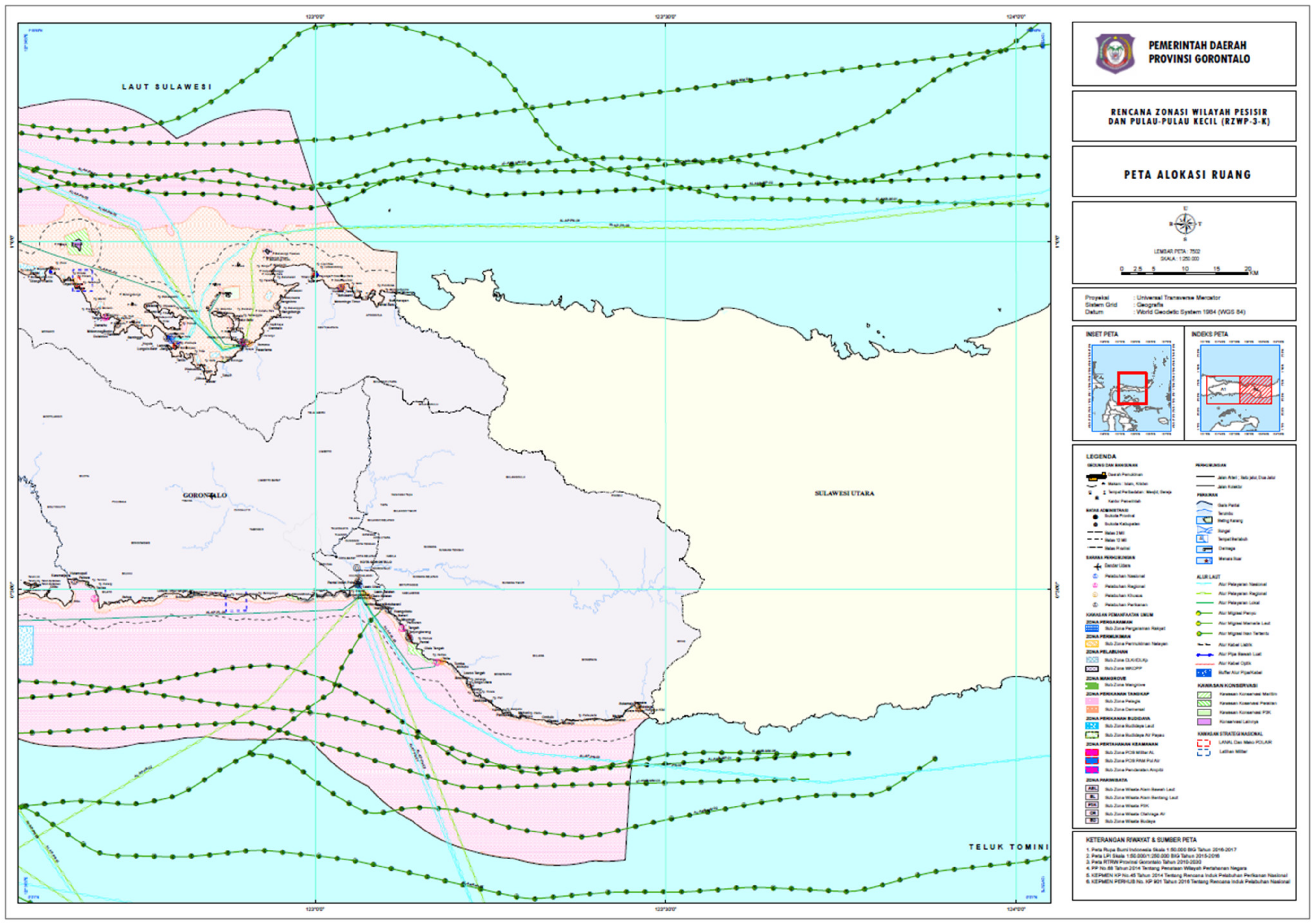1315x924 pixels.
Task: Click the Sub Zona Budidaya Laut swatch
Action: tap(1093, 726)
